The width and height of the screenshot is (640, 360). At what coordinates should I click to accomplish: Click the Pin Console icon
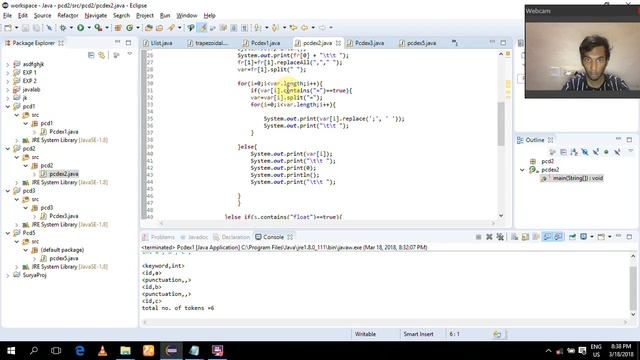point(572,237)
